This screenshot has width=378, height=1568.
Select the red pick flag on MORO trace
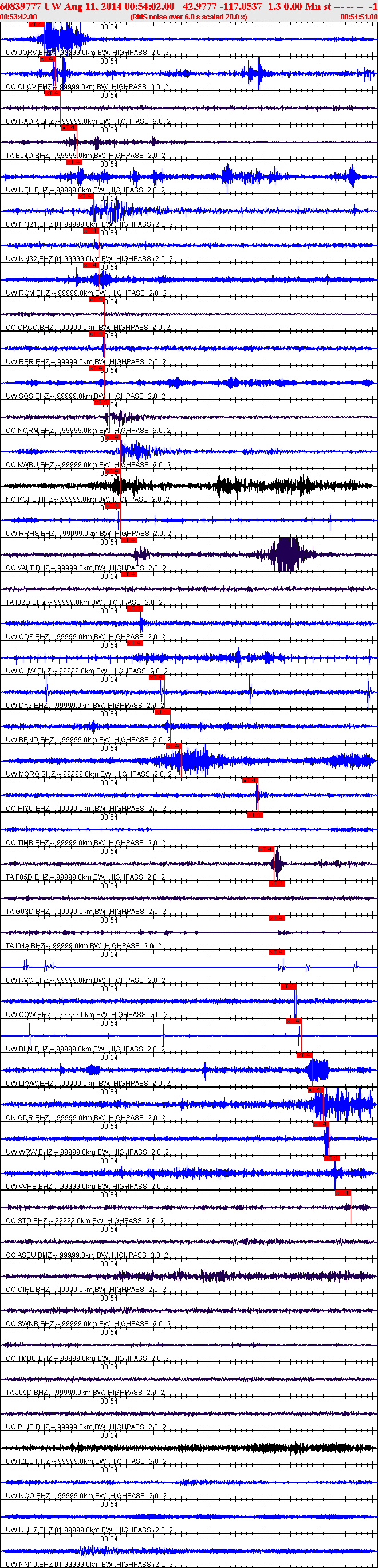click(173, 746)
